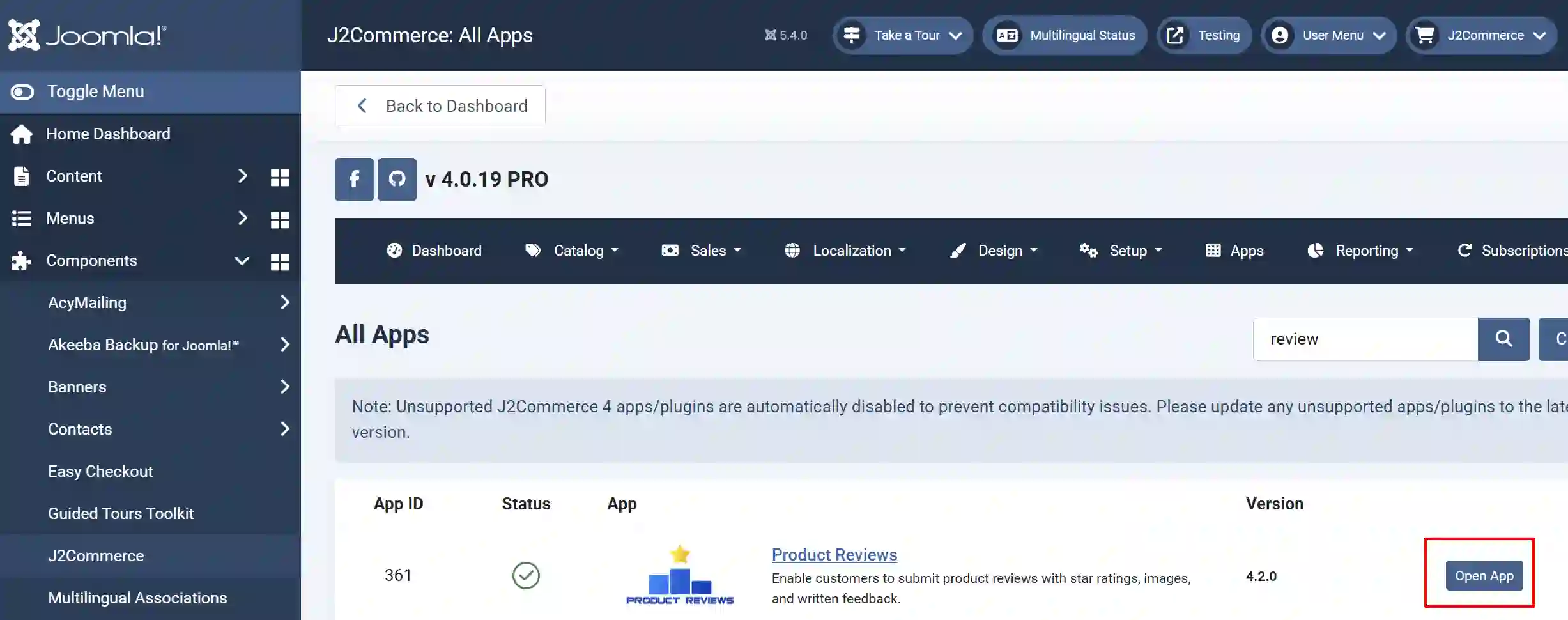Open the J2Commerce GitHub icon
This screenshot has height=620, width=1568.
click(x=397, y=180)
